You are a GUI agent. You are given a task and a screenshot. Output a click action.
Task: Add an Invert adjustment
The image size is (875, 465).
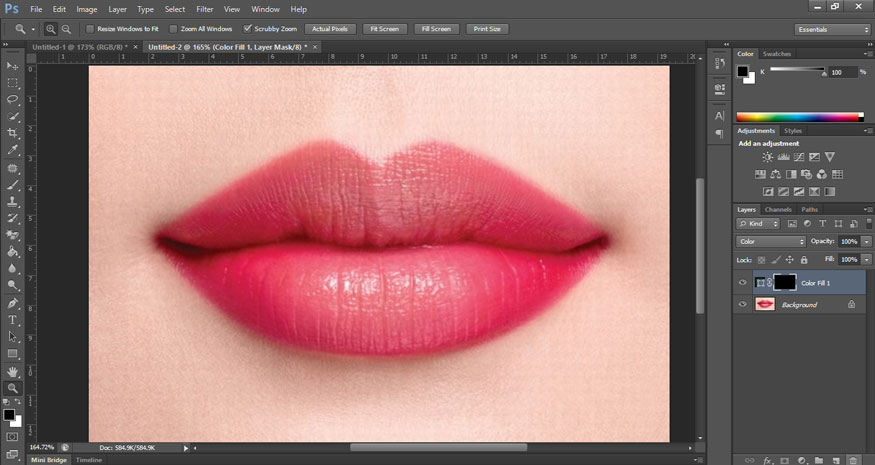tap(768, 191)
